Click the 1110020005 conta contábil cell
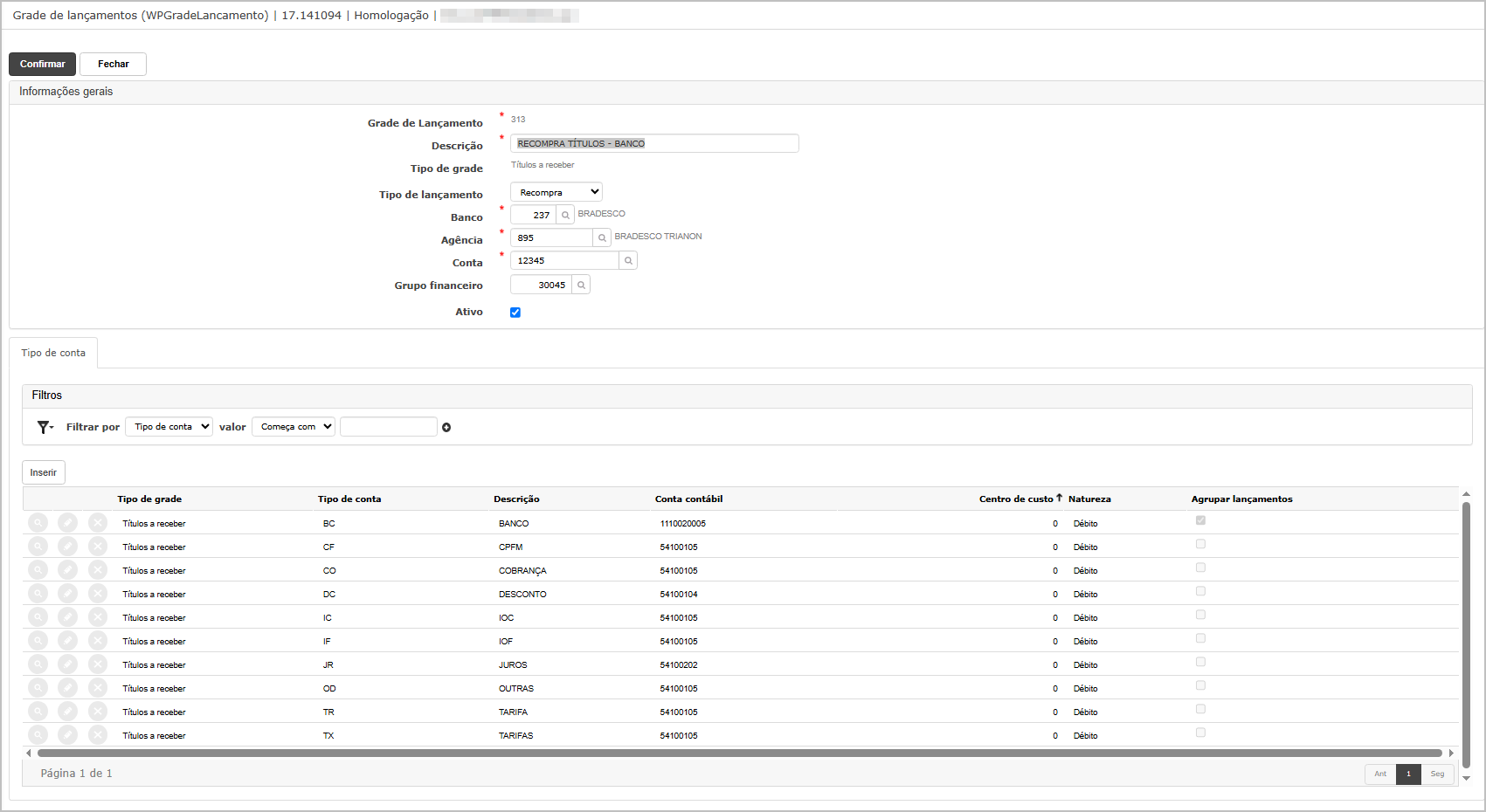 683,524
